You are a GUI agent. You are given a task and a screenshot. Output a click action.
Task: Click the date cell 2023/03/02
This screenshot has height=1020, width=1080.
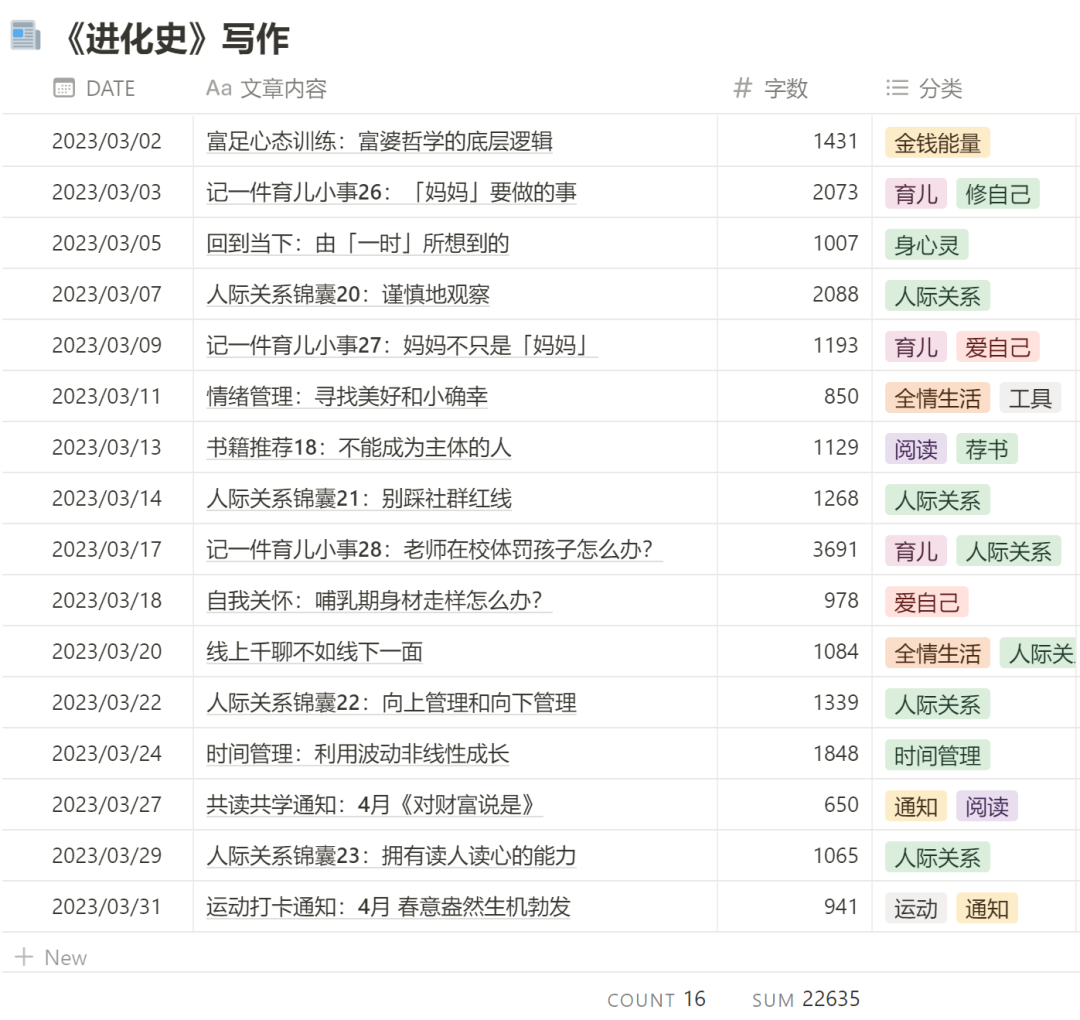tap(107, 141)
